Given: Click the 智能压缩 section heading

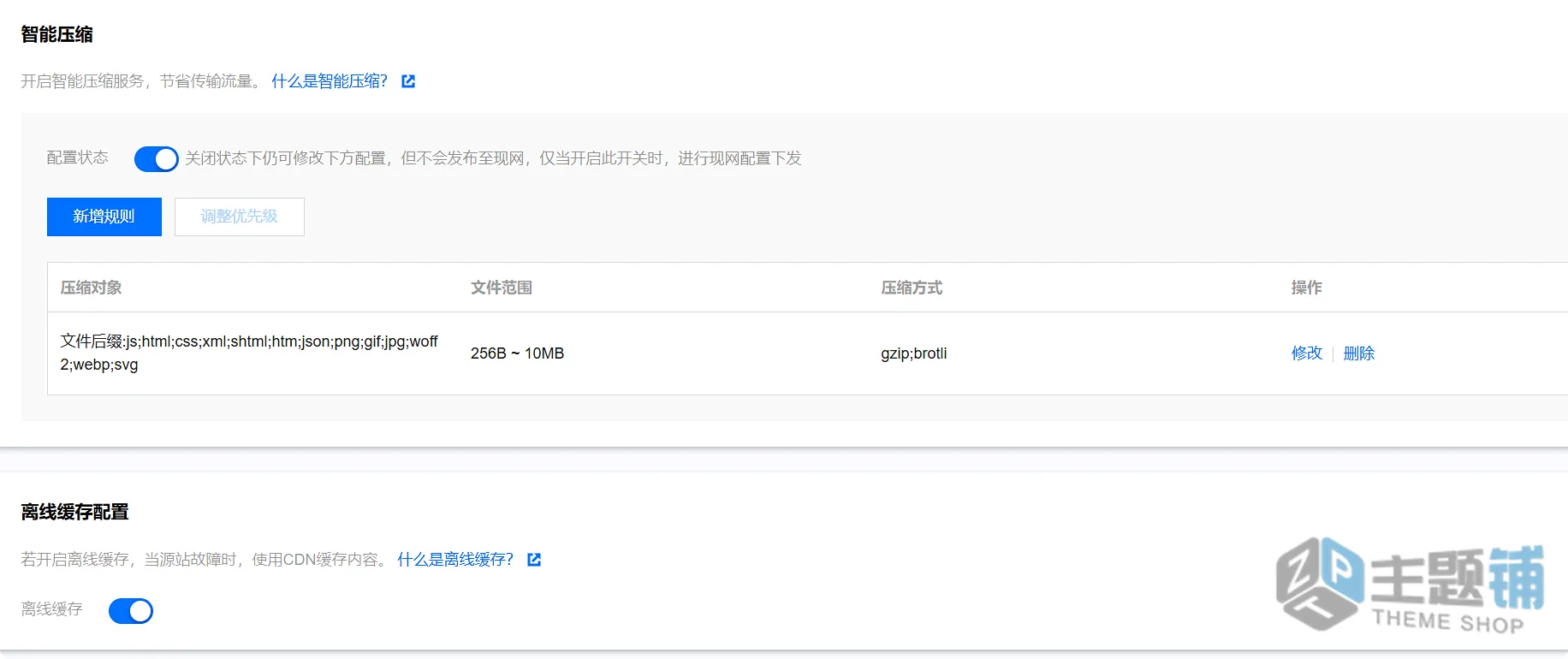Looking at the screenshot, I should pos(57,34).
